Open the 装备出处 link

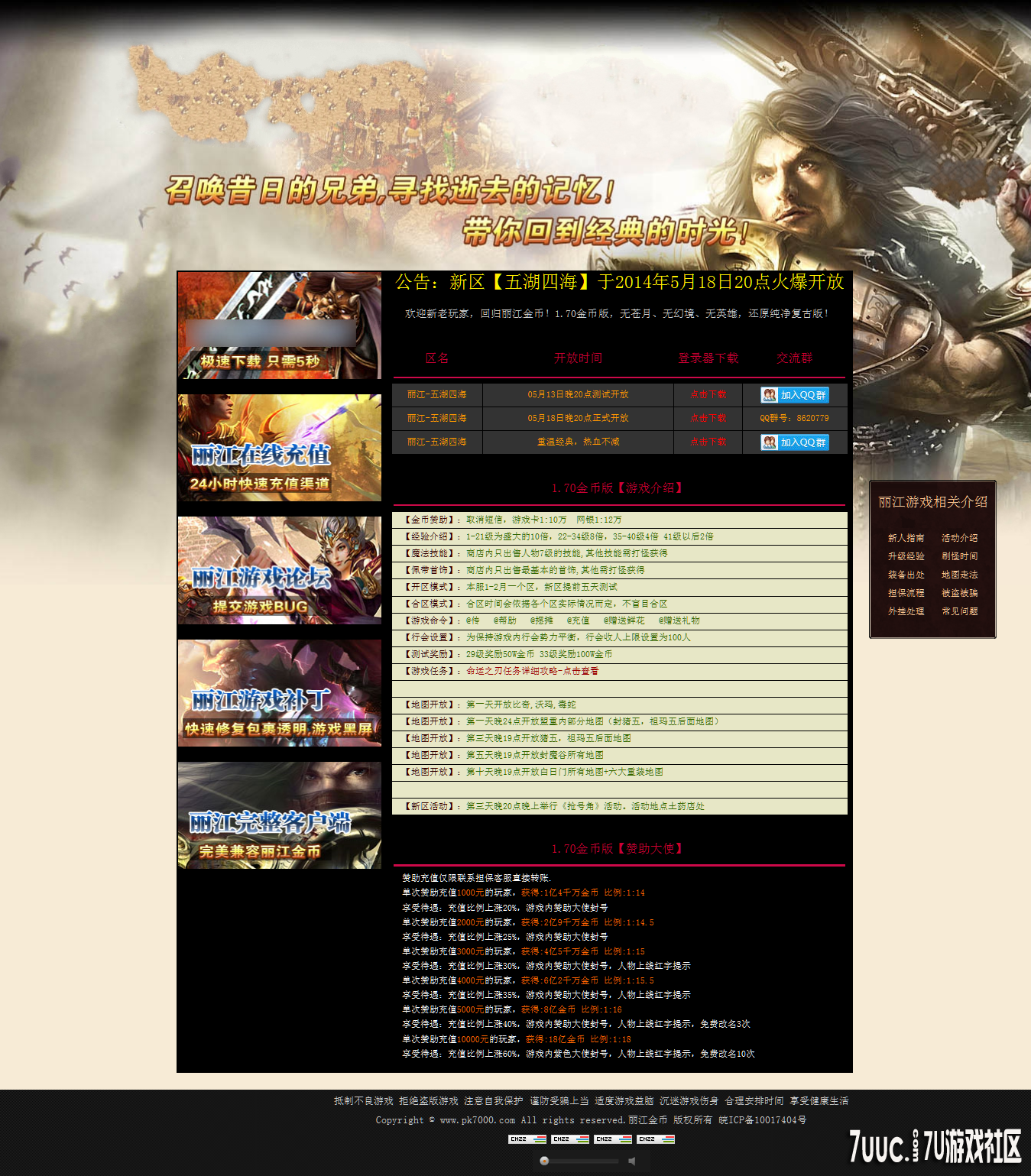point(906,575)
